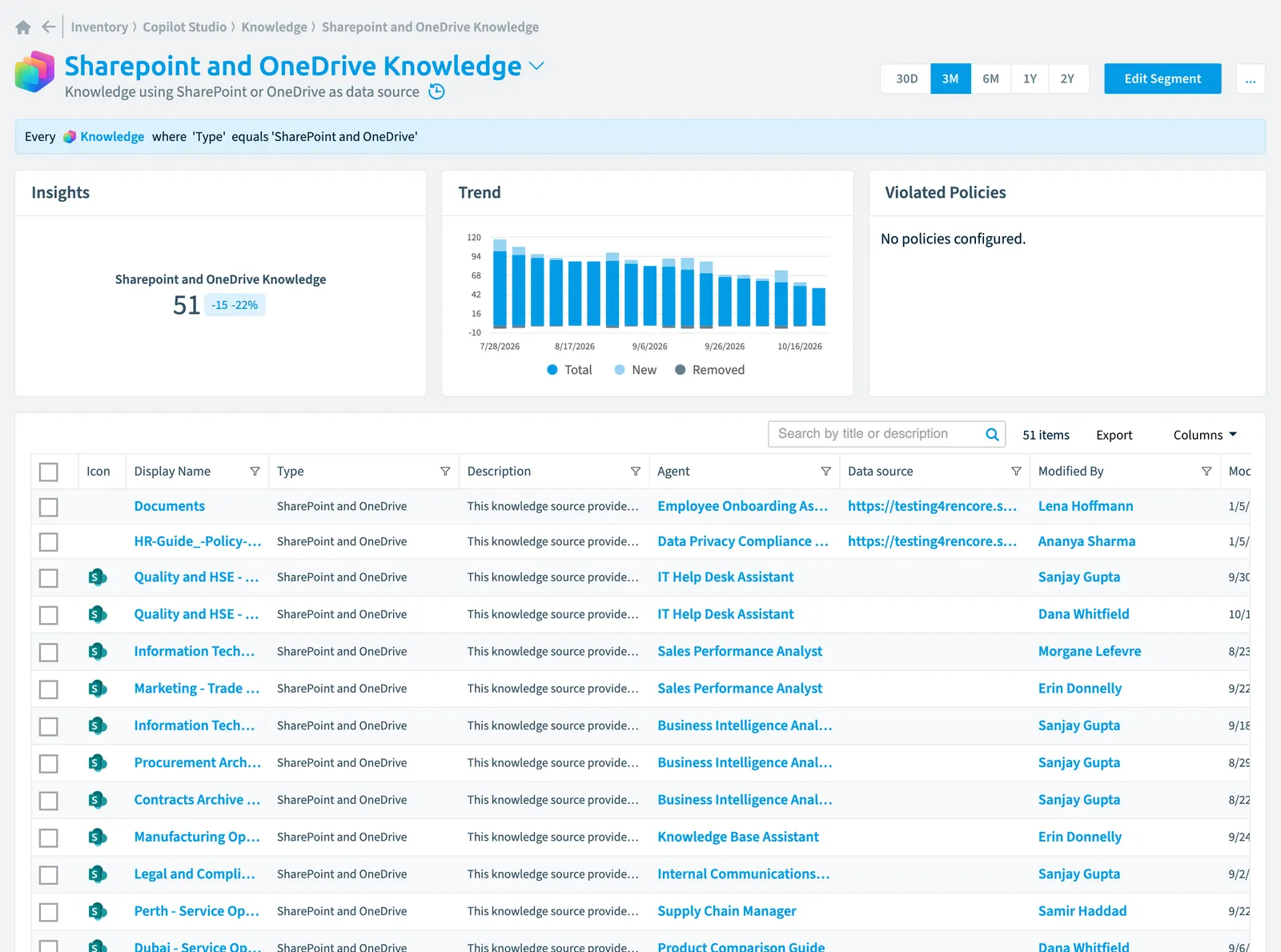Select the 1Y time range
The width and height of the screenshot is (1281, 952).
[1030, 78]
